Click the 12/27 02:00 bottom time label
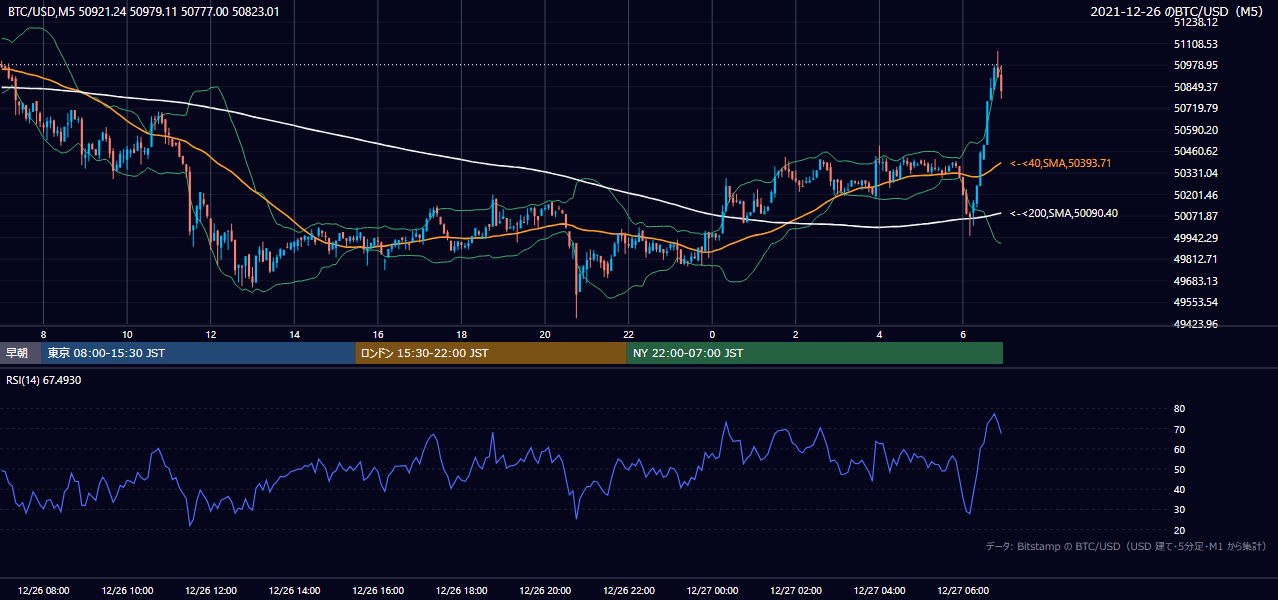 796,591
